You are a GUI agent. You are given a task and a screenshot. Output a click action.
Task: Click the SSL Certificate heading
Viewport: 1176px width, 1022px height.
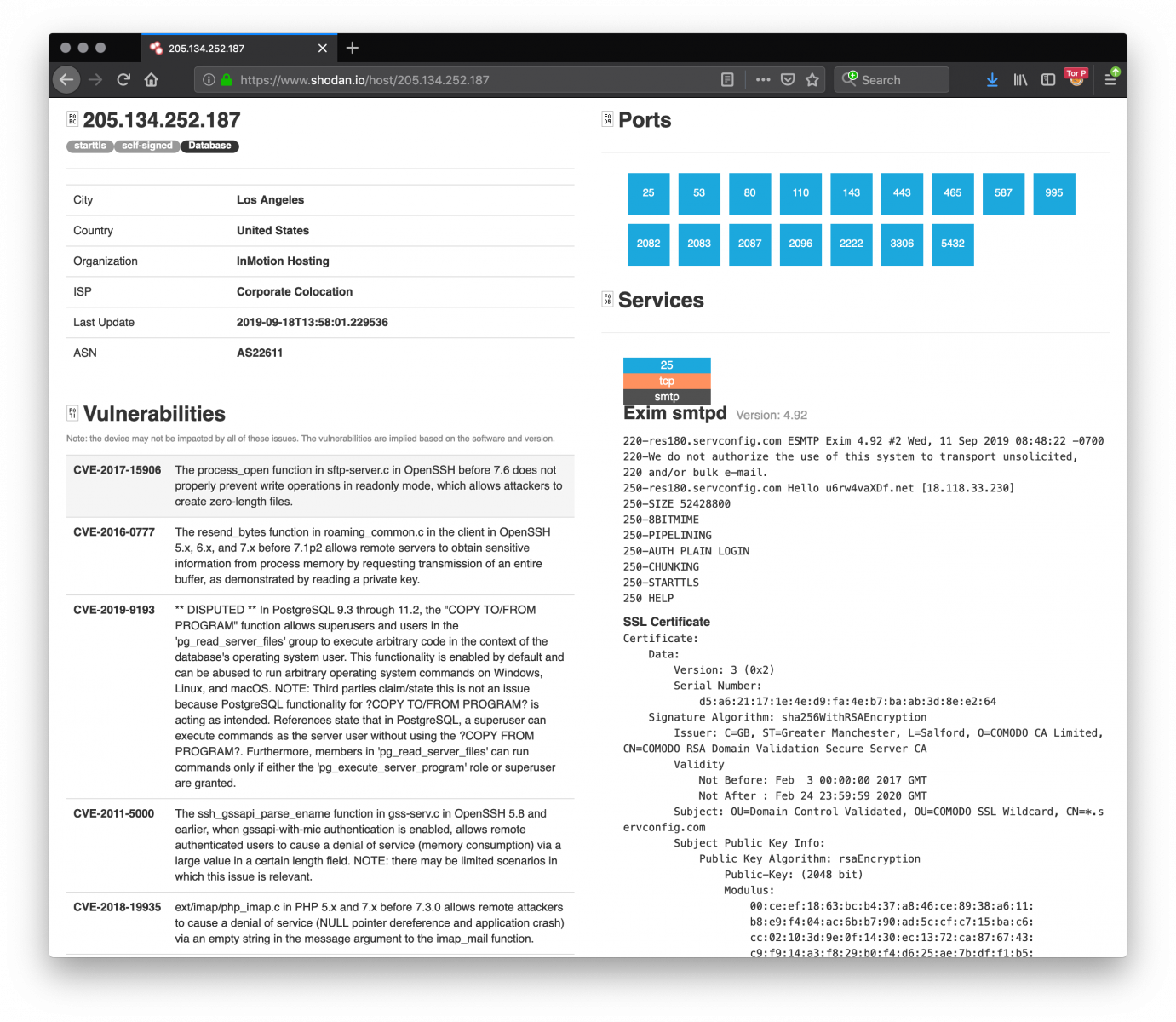click(667, 623)
